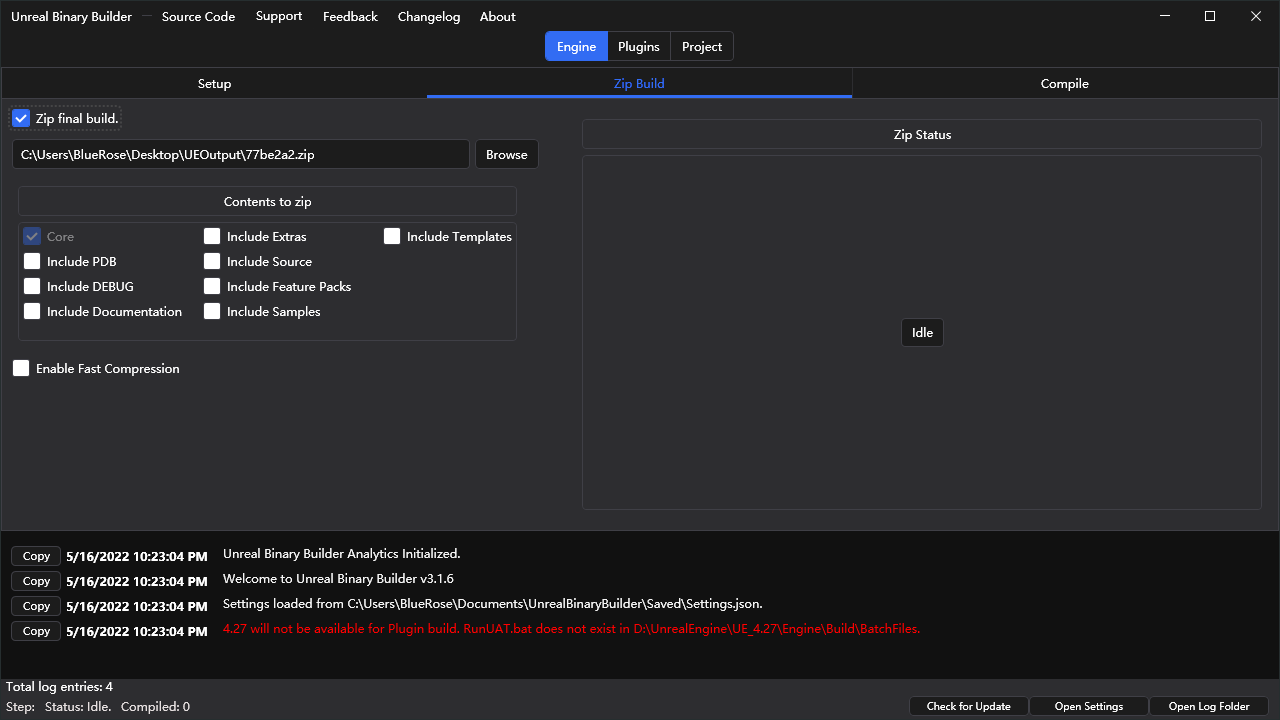Check the Include Source option

[212, 262]
